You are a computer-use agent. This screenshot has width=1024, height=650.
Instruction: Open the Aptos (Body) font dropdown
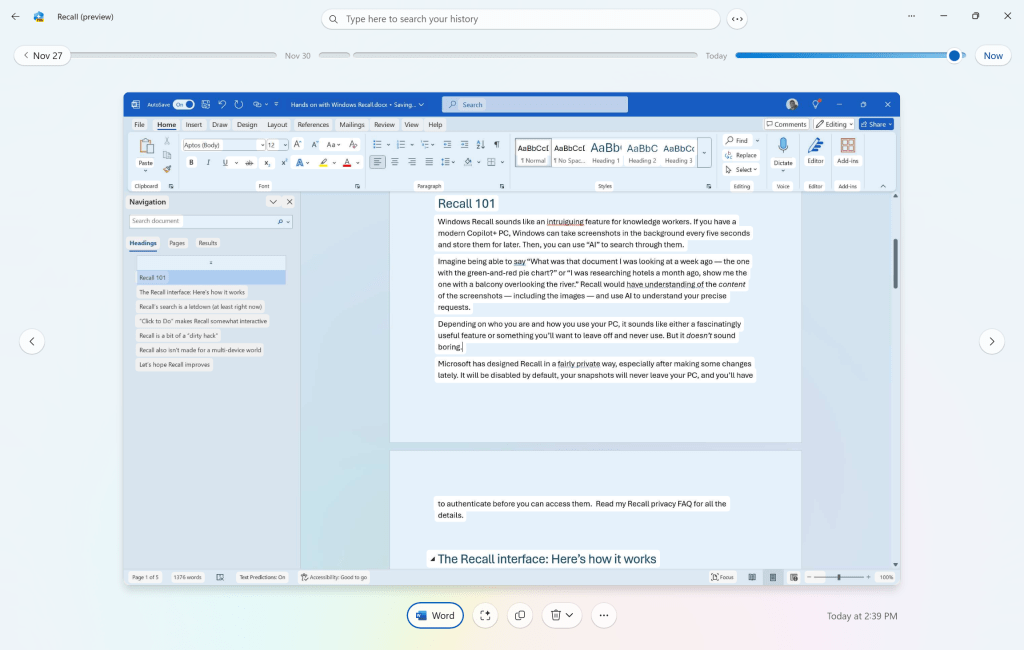(x=224, y=145)
